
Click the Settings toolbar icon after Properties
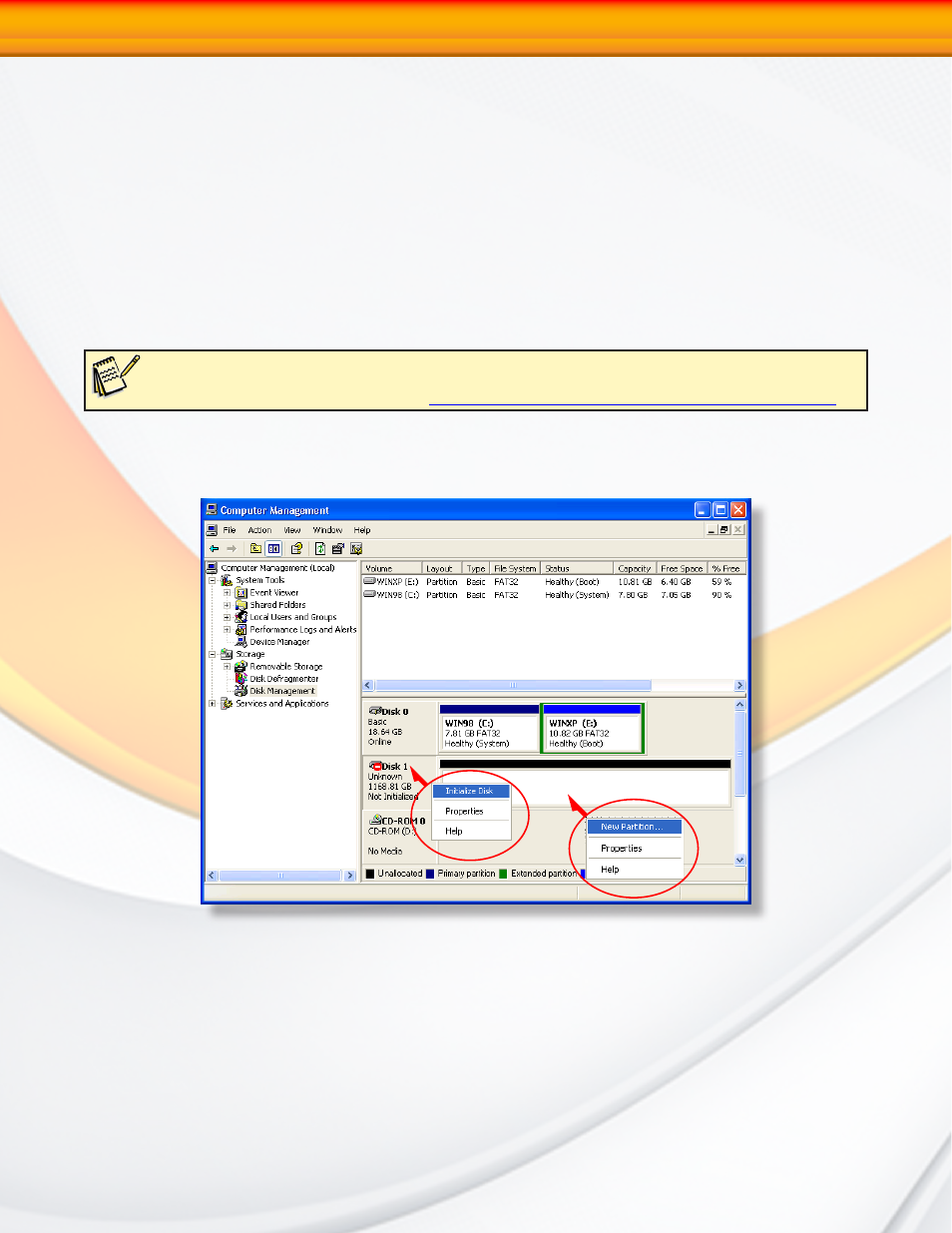(x=356, y=548)
